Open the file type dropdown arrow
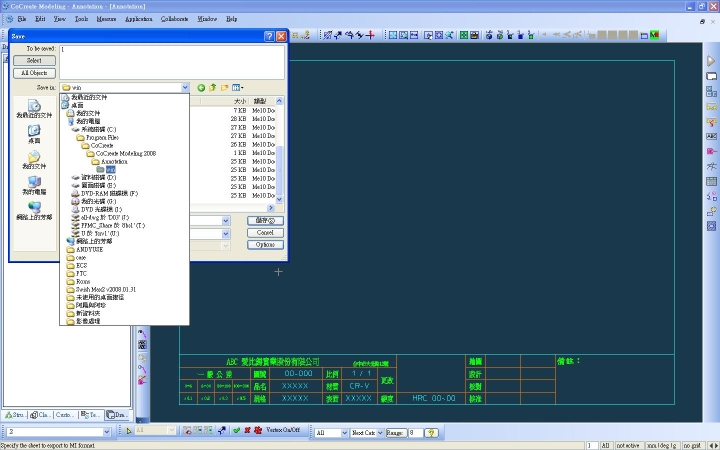 coord(225,234)
